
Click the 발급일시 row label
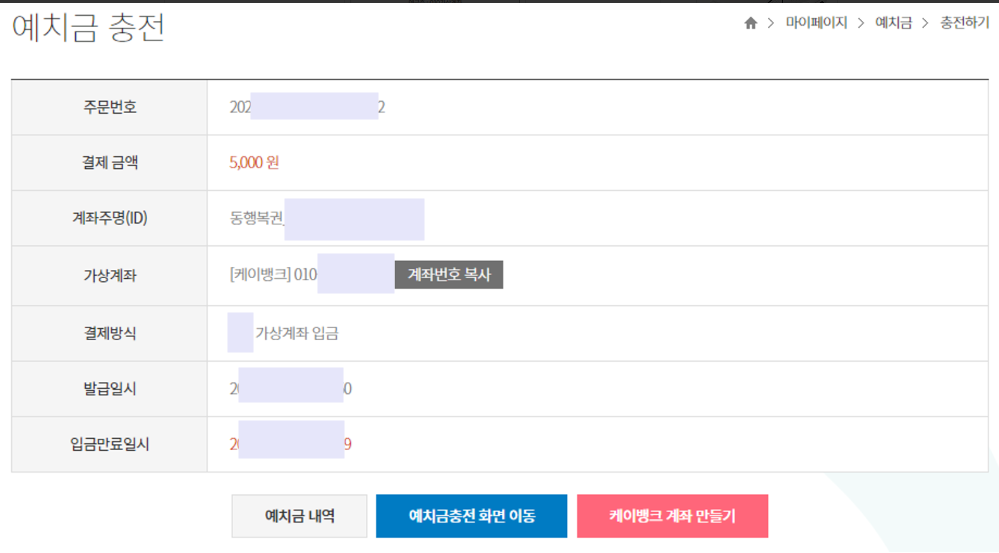110,389
